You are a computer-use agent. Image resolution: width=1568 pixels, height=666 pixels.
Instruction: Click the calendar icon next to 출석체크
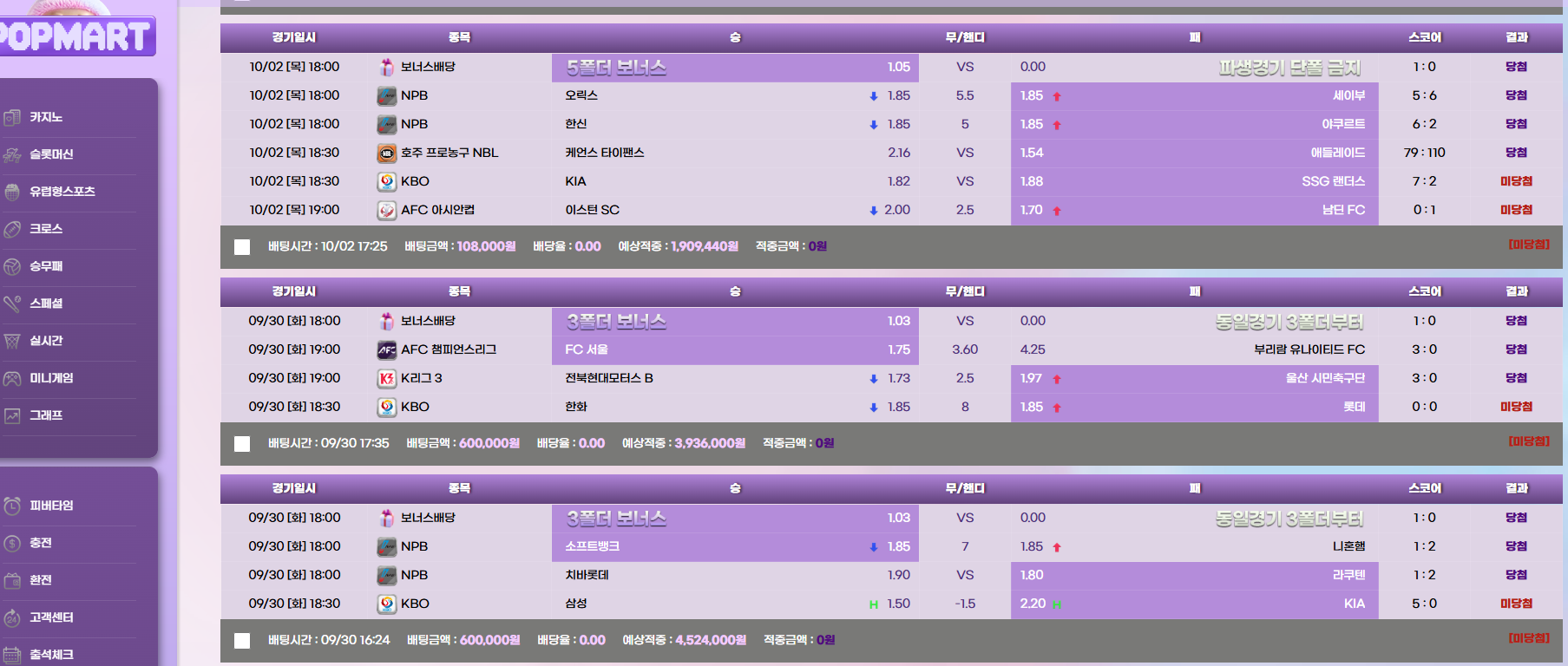(x=12, y=655)
